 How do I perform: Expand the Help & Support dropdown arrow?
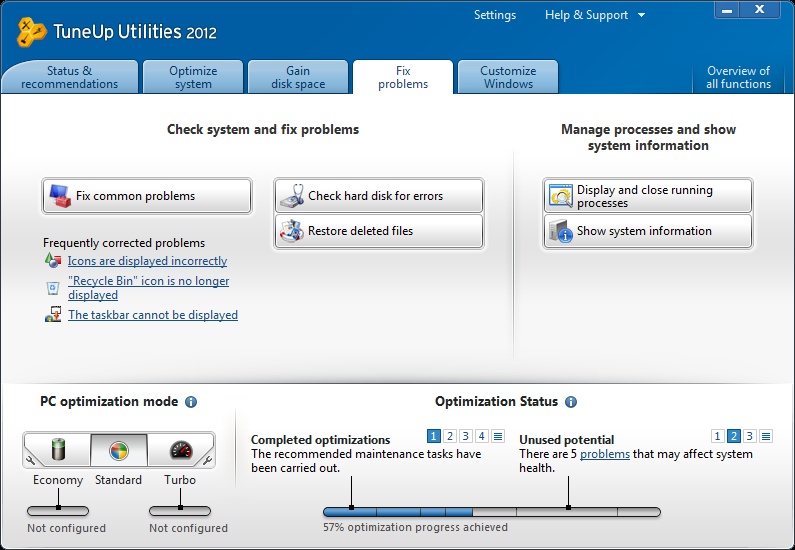[x=641, y=15]
